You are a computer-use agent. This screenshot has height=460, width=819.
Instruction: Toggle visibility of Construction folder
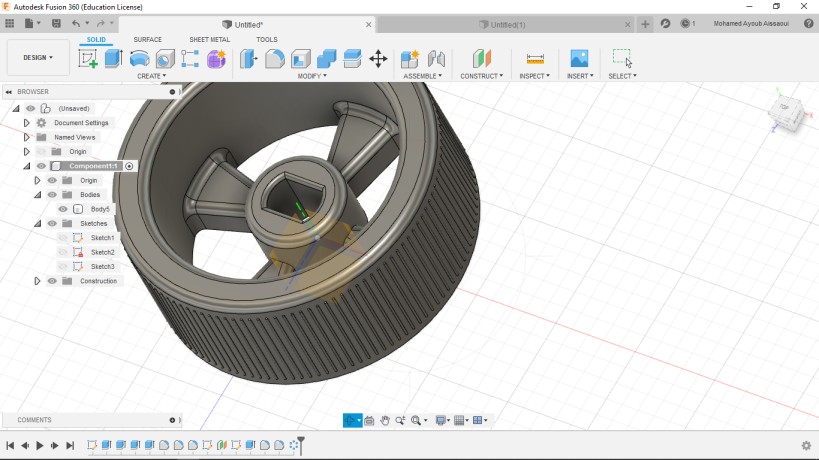tap(52, 281)
